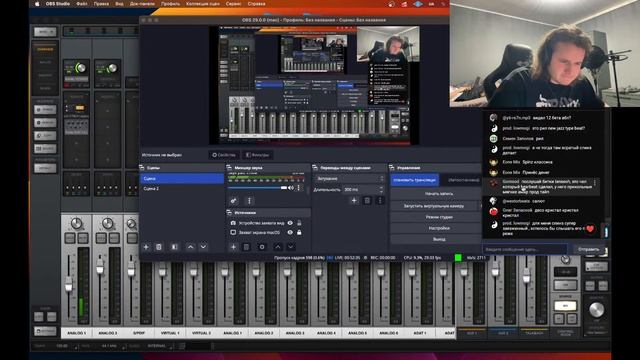Open the Файл menu
This screenshot has height=360, width=640.
[82, 4]
